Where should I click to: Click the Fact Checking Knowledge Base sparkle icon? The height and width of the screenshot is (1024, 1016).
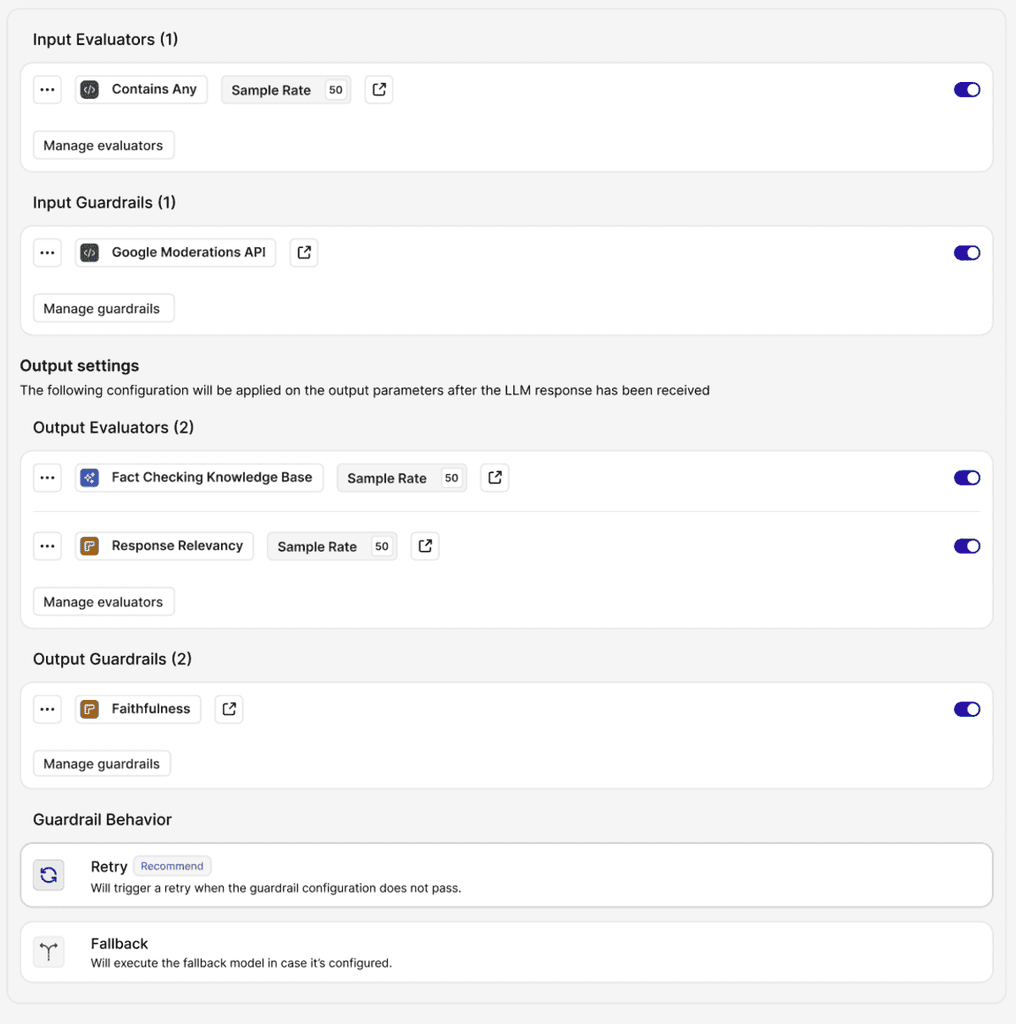89,477
